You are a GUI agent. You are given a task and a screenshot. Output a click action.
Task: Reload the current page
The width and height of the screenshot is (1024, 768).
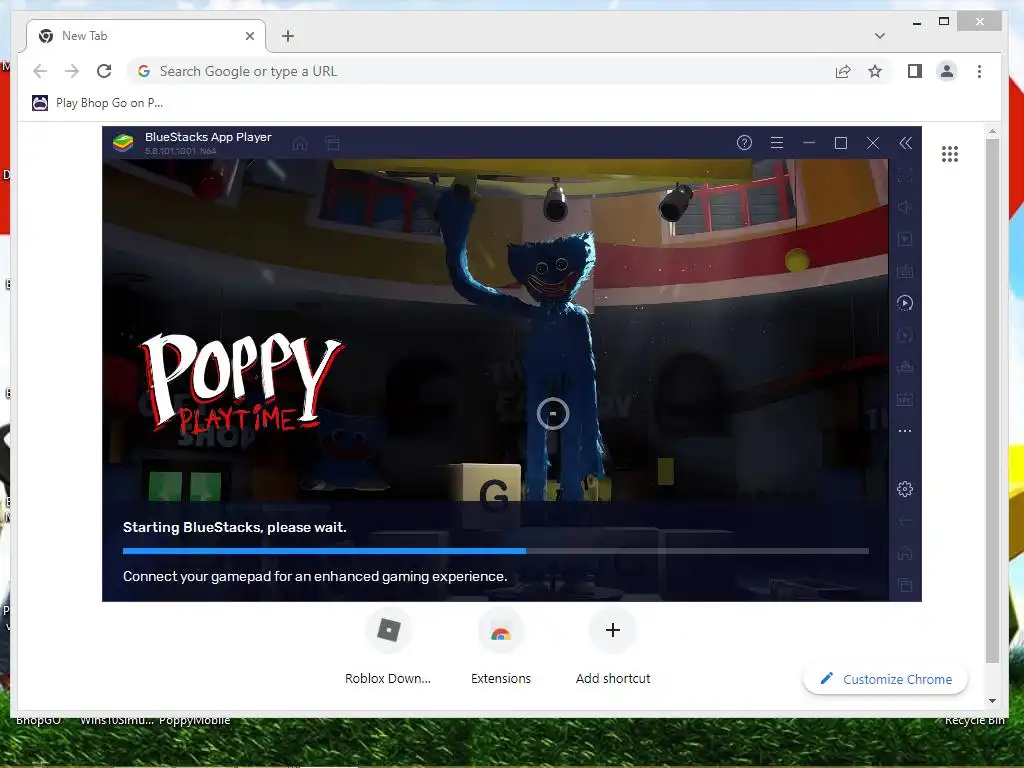(104, 71)
